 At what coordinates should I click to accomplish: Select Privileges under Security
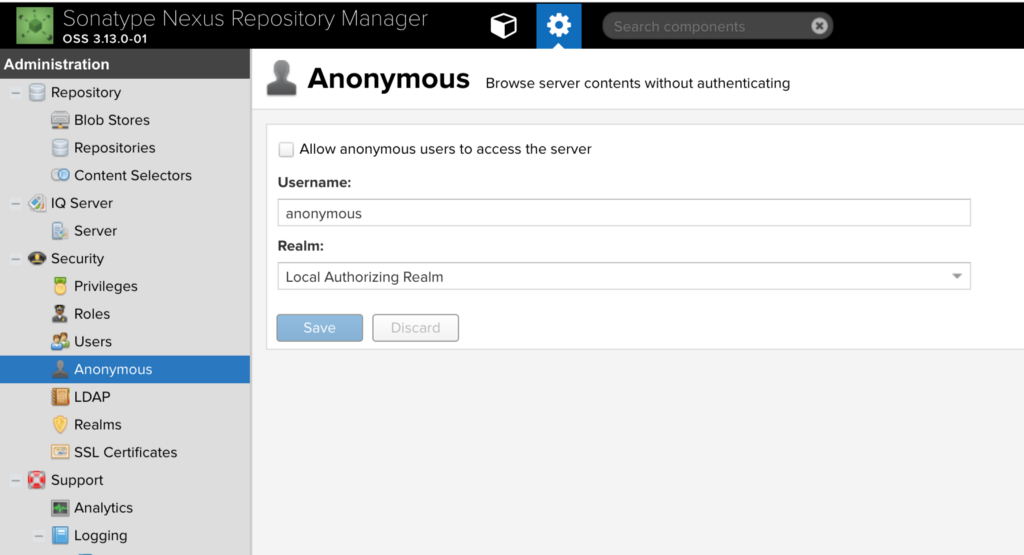[x=105, y=286]
